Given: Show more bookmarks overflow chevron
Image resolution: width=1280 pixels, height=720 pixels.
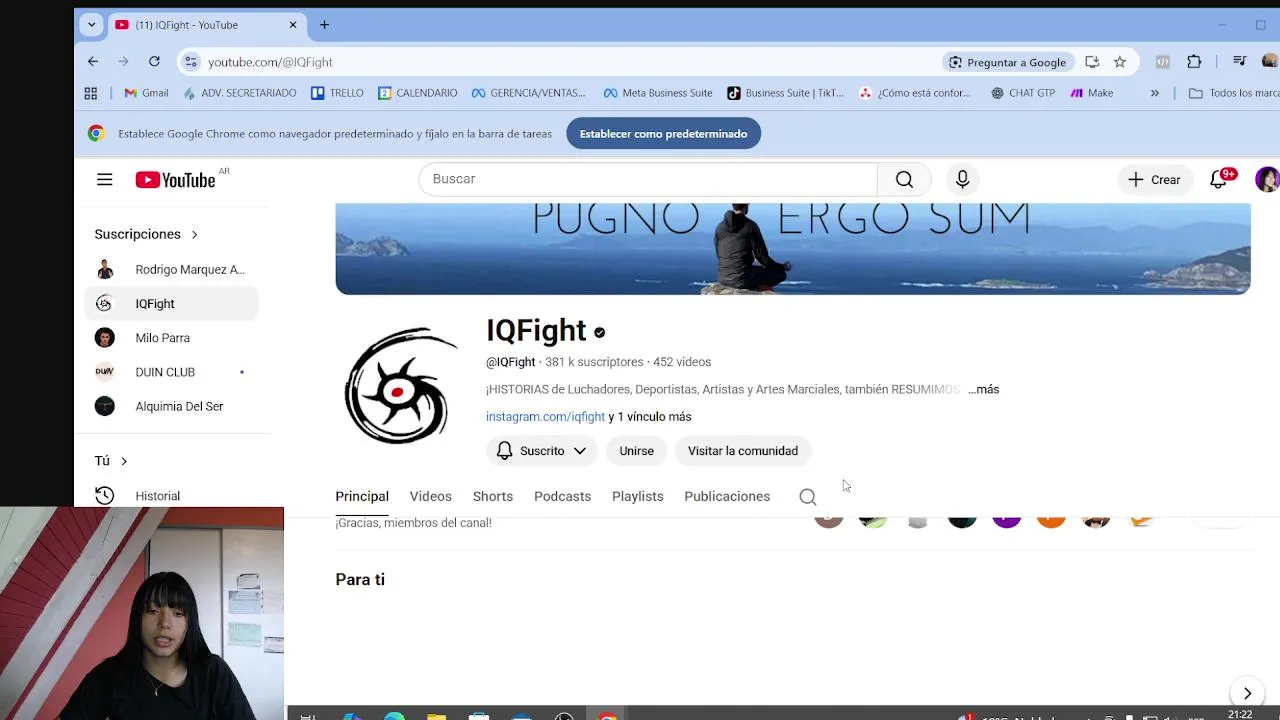Looking at the screenshot, I should (1155, 93).
